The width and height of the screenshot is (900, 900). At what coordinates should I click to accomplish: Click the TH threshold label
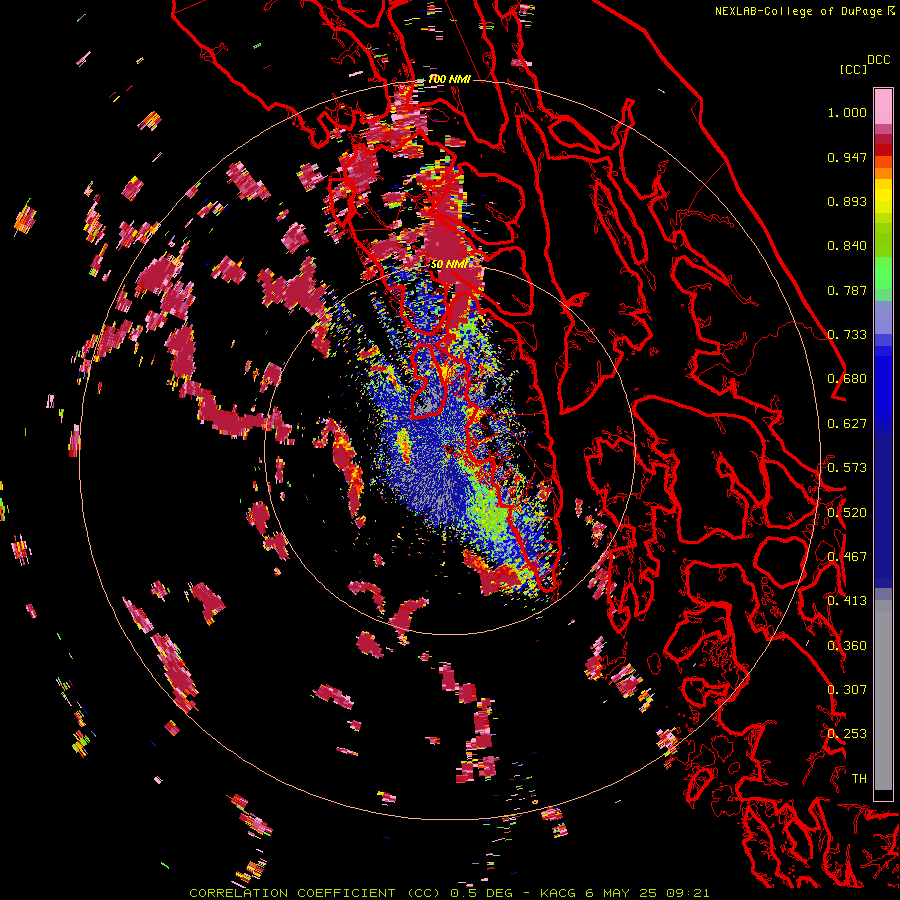tap(859, 779)
